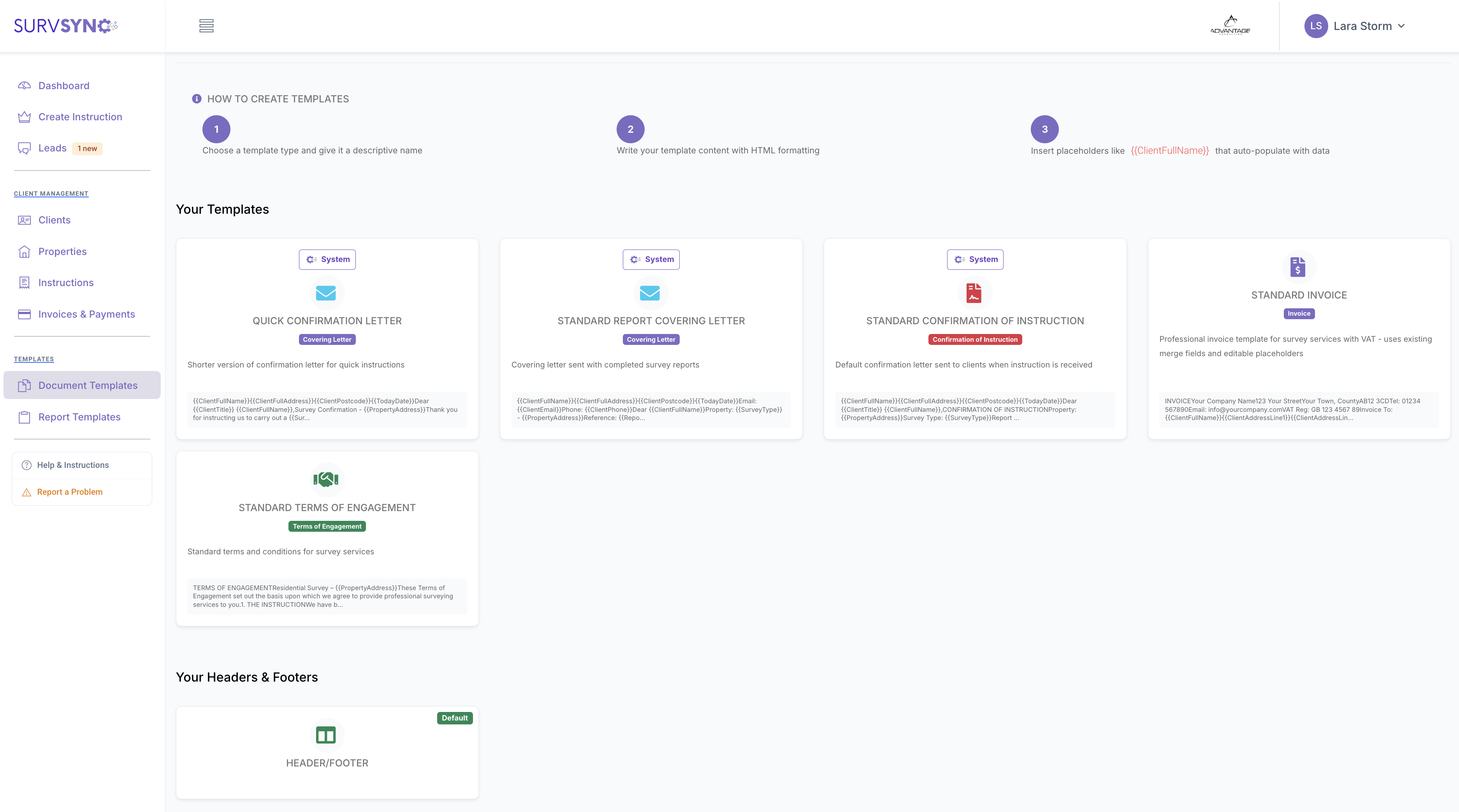Click the SurvSync logo
The width and height of the screenshot is (1459, 812).
coord(66,26)
